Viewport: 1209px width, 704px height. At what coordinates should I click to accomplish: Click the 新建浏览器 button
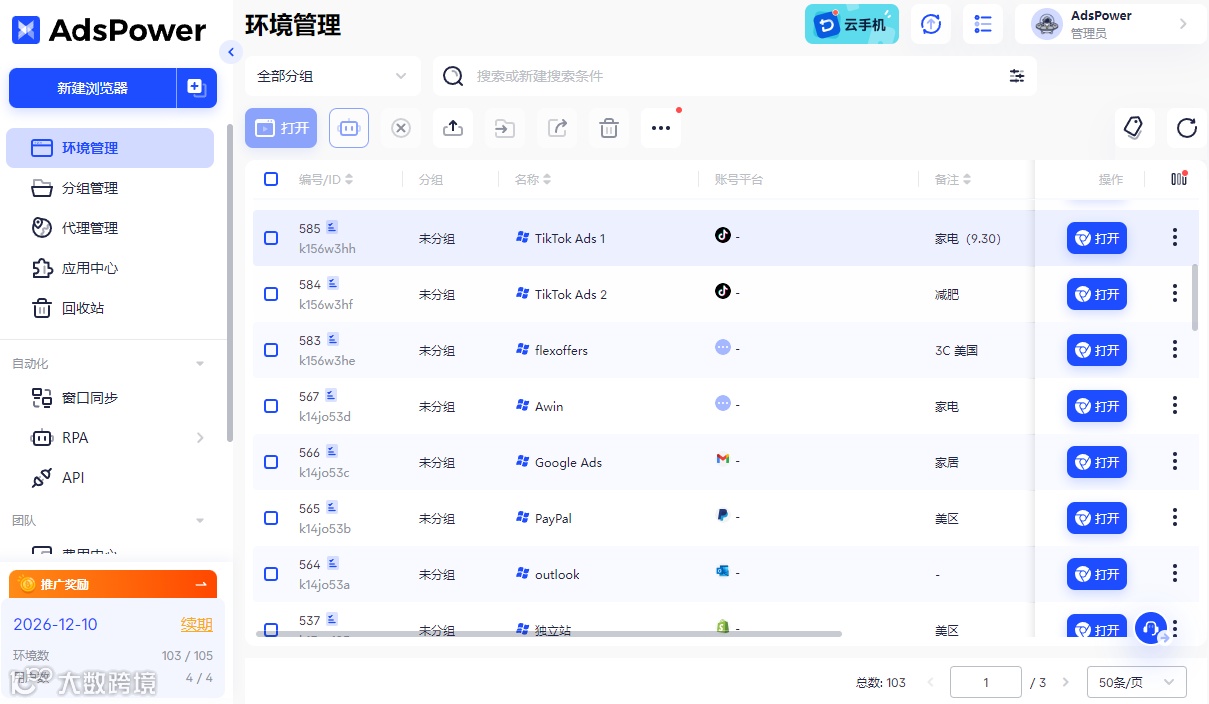pos(92,88)
